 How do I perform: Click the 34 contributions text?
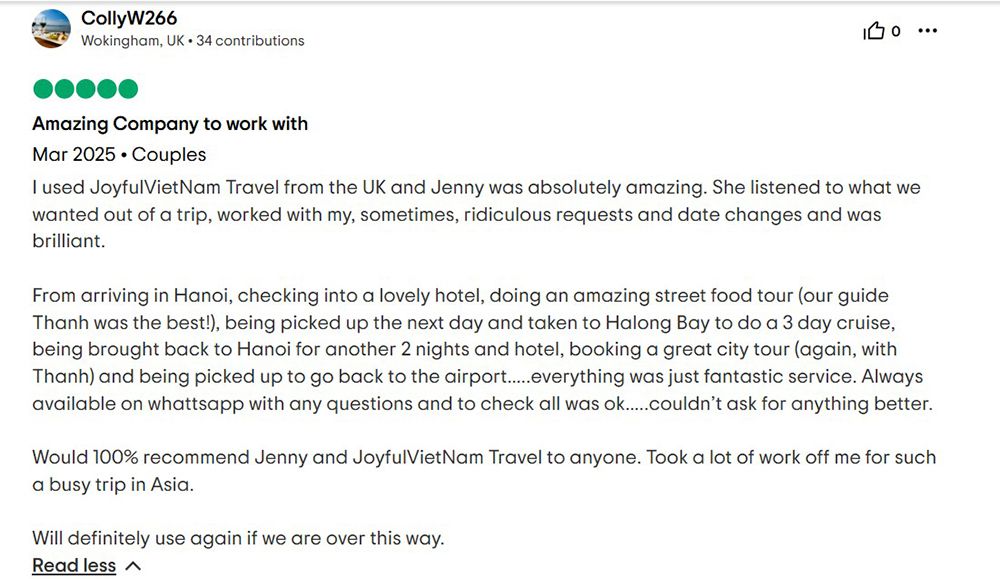coord(250,41)
